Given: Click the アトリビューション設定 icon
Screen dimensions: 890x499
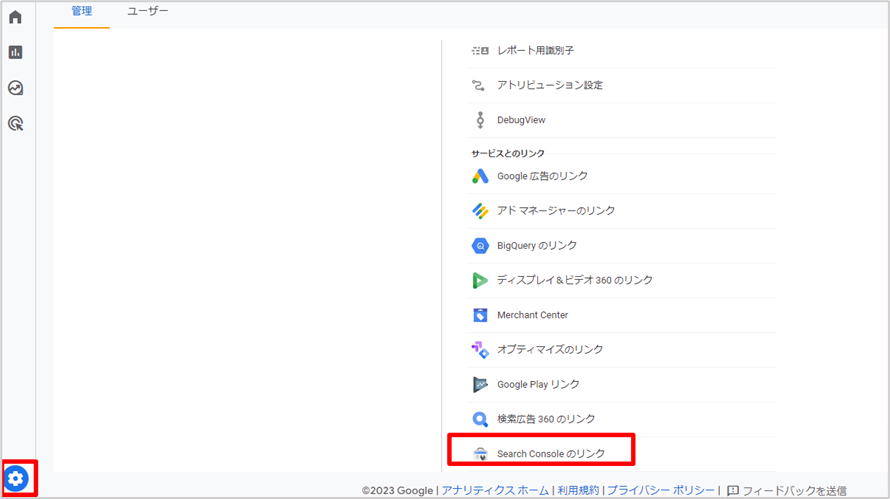Looking at the screenshot, I should [478, 85].
